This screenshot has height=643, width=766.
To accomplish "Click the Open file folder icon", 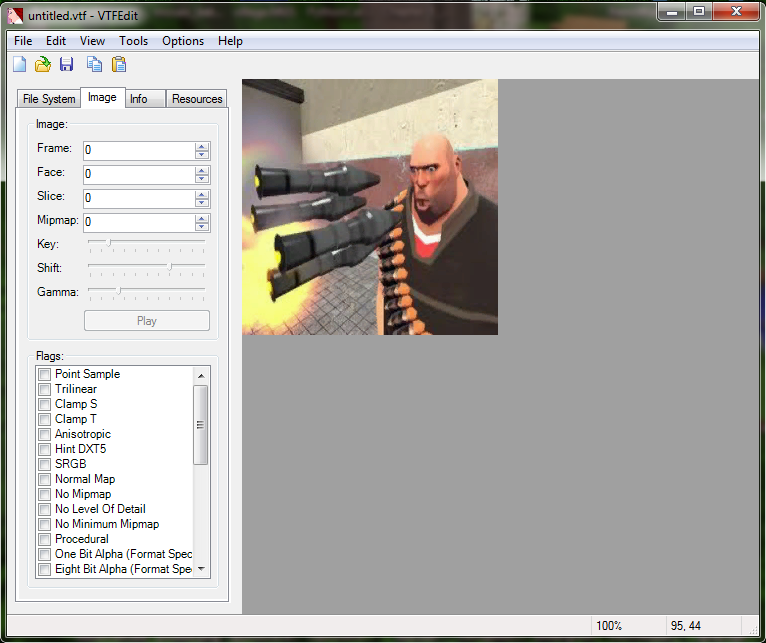I will tap(43, 64).
